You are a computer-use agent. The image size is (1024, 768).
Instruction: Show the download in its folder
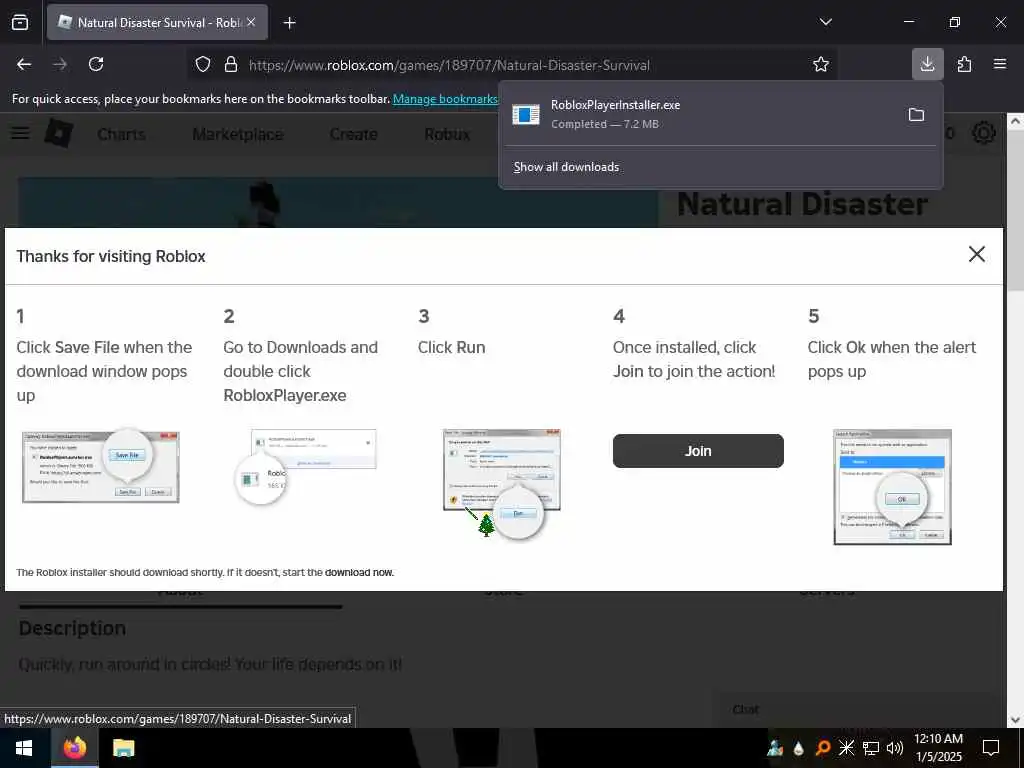pos(916,115)
